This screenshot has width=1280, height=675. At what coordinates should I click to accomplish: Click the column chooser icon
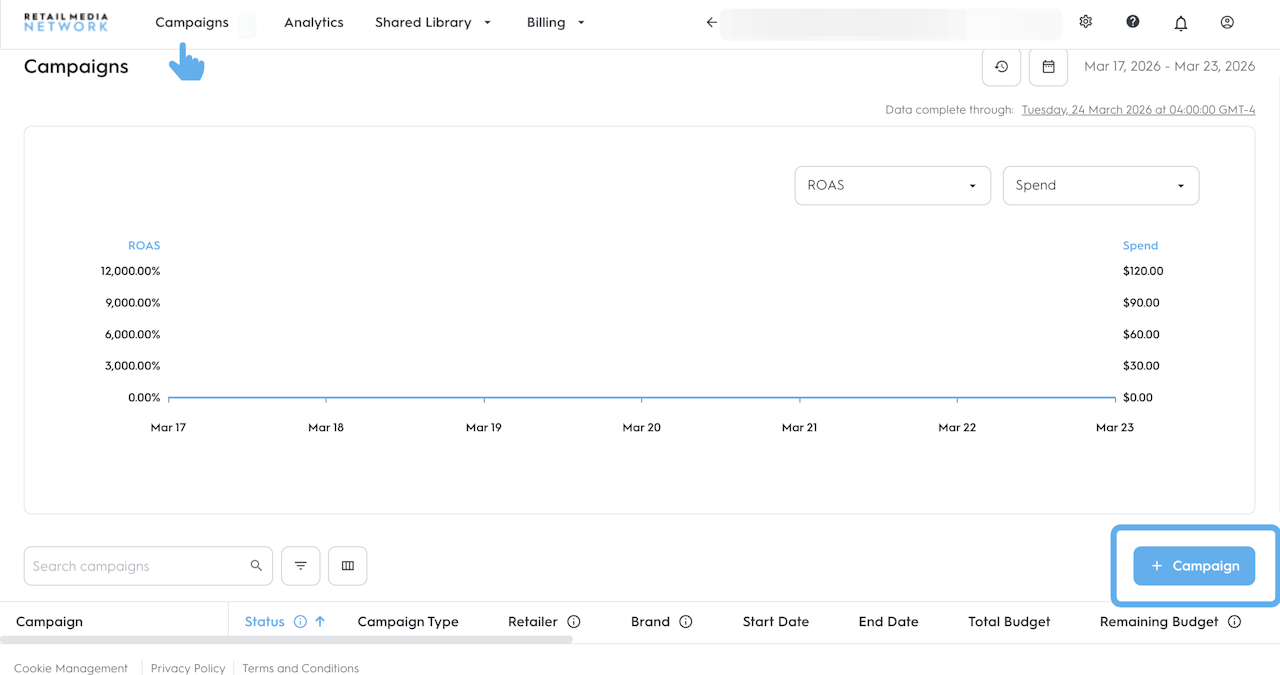point(347,566)
